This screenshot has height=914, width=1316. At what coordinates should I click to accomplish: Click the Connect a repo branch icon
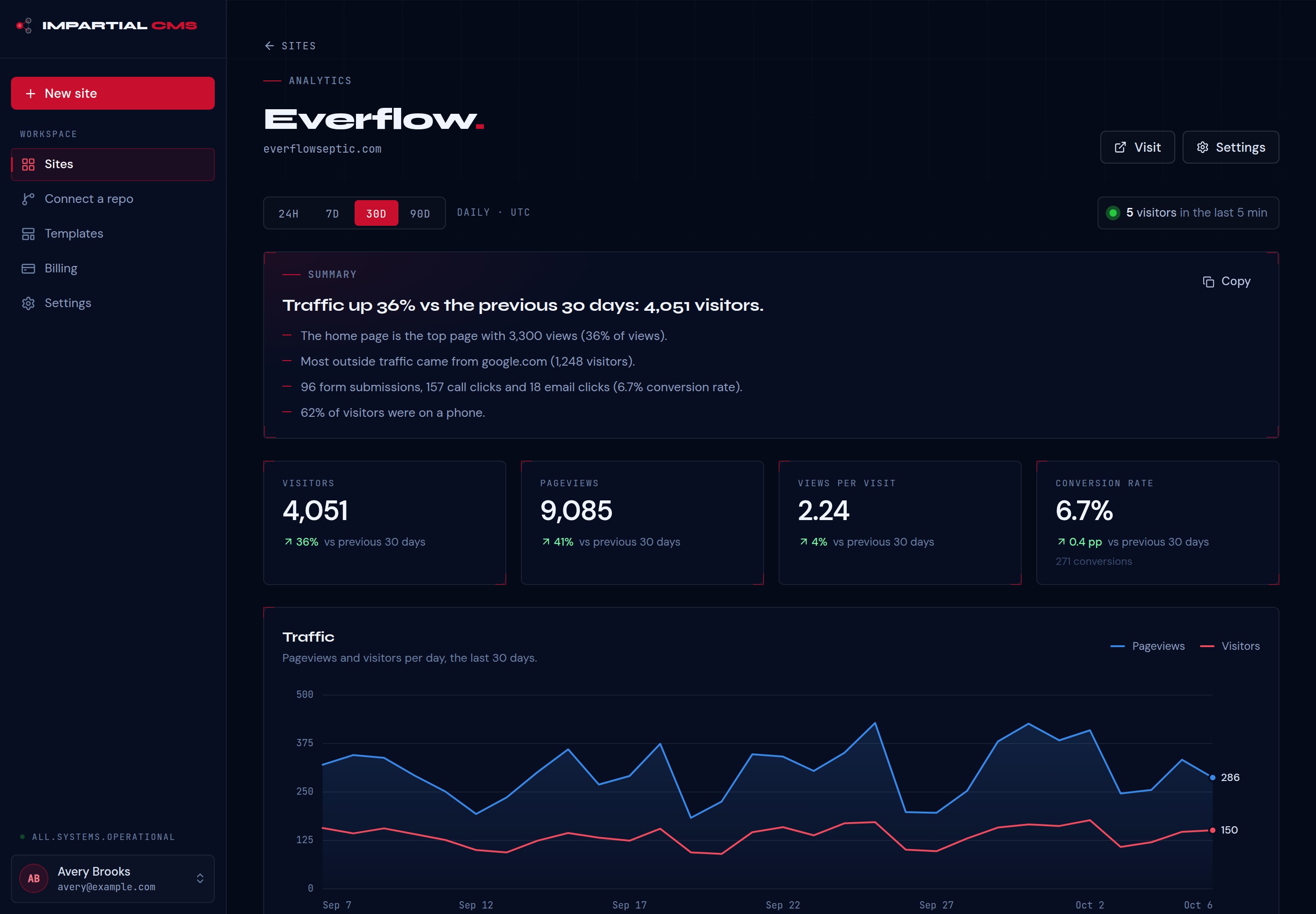point(28,199)
